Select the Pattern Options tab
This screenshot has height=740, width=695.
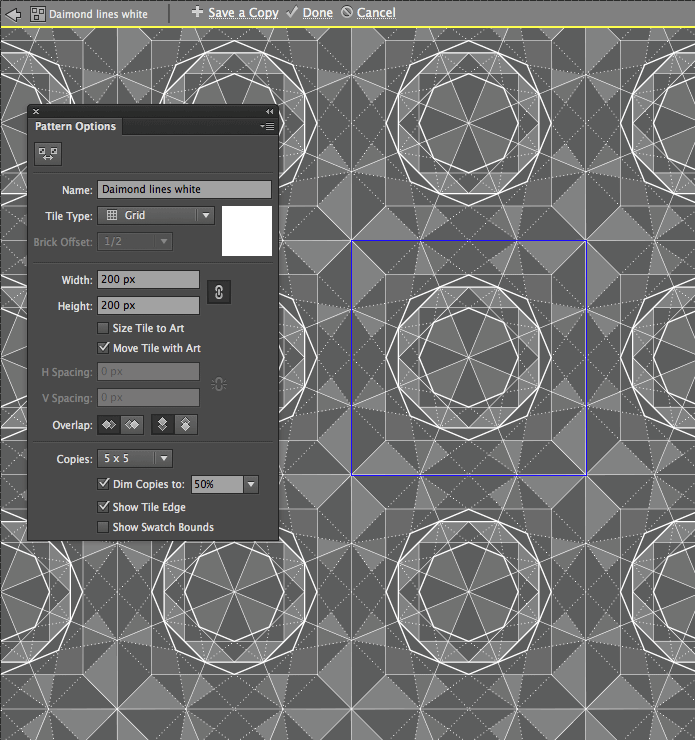click(75, 127)
